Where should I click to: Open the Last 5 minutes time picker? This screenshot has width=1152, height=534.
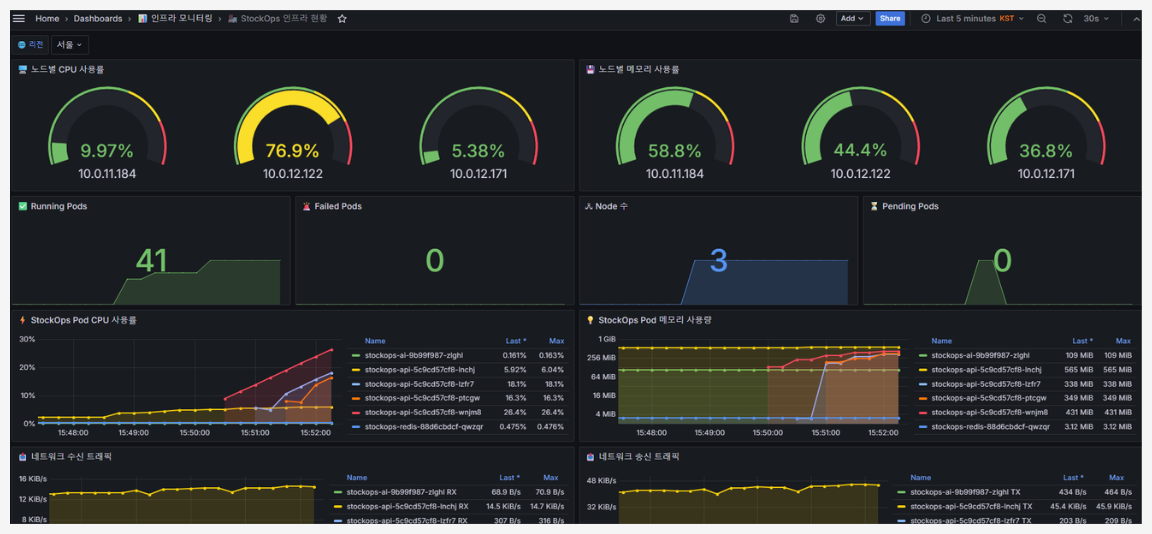(x=972, y=18)
